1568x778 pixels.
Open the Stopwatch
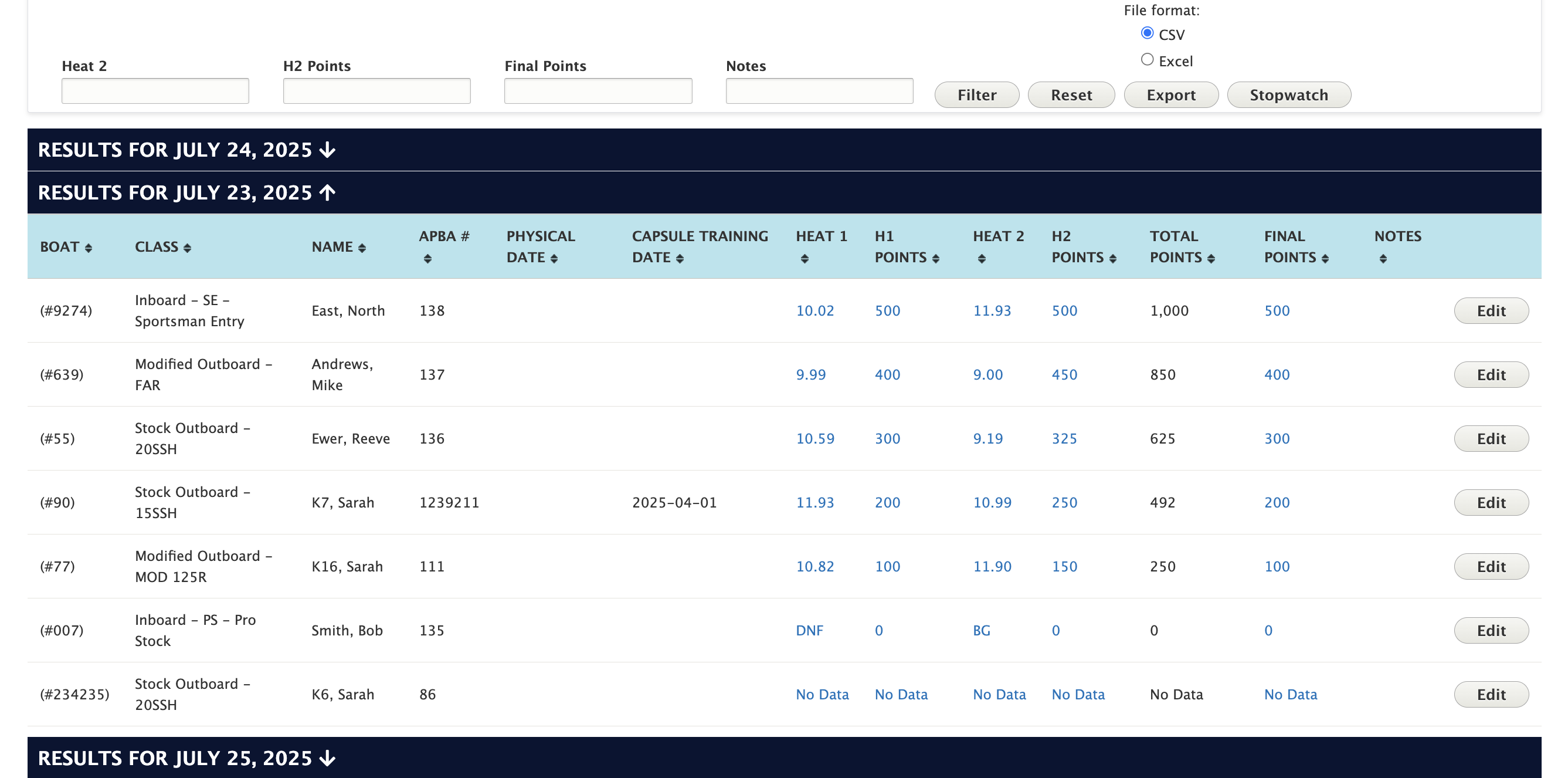pyautogui.click(x=1289, y=95)
